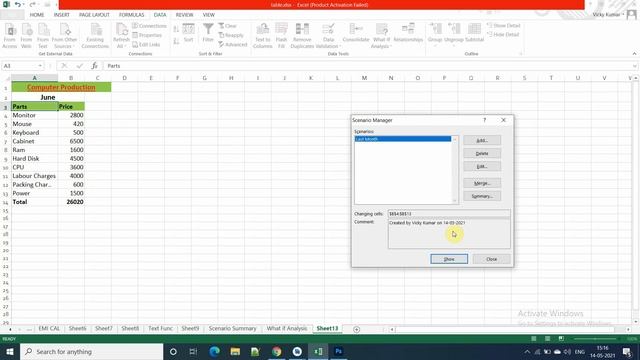
Task: Open What-If Analysis dropdown
Action: (x=381, y=36)
